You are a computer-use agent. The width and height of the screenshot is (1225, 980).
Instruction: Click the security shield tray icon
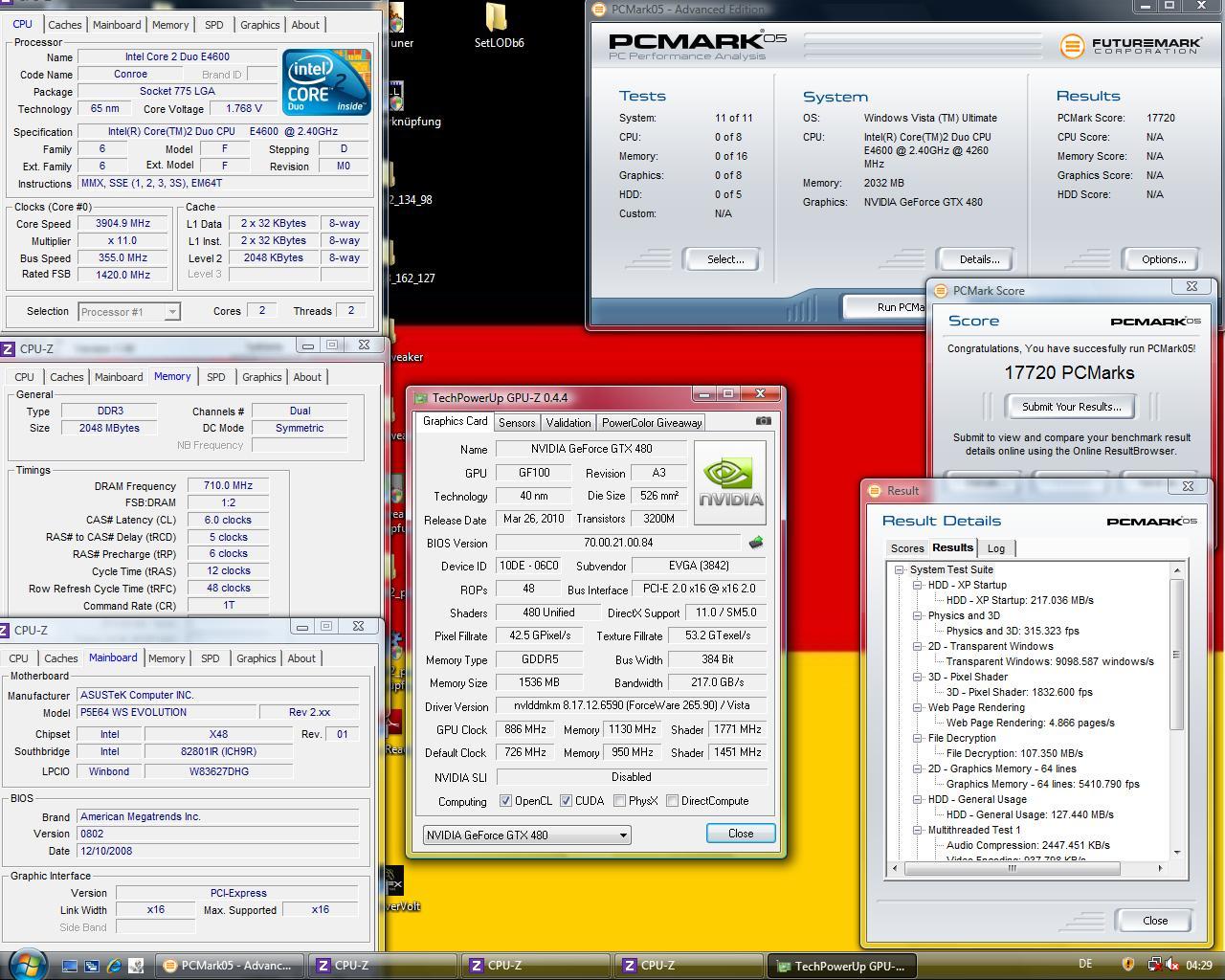1128,965
